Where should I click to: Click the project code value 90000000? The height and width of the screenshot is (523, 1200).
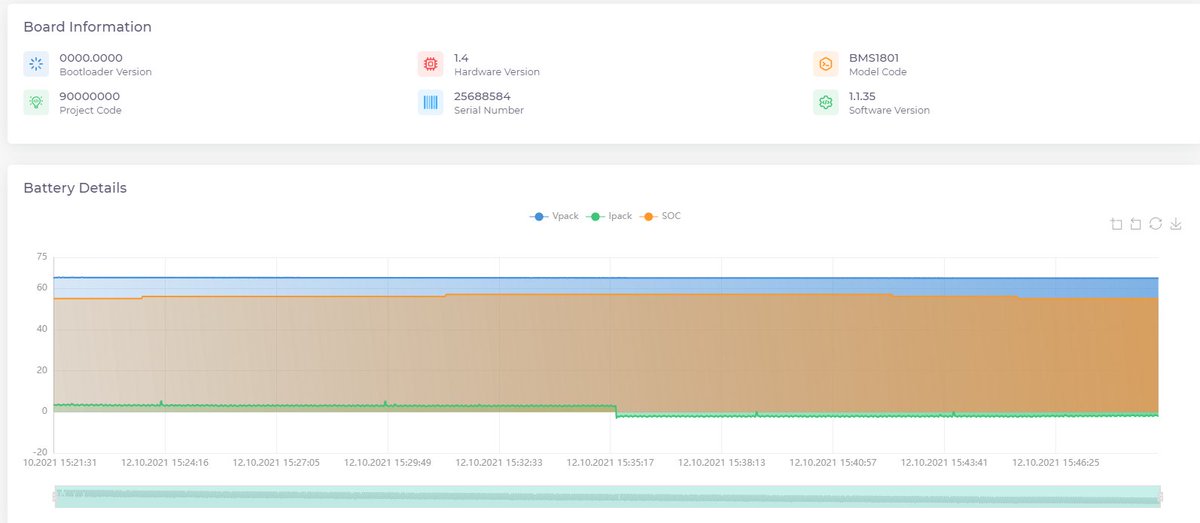click(90, 96)
